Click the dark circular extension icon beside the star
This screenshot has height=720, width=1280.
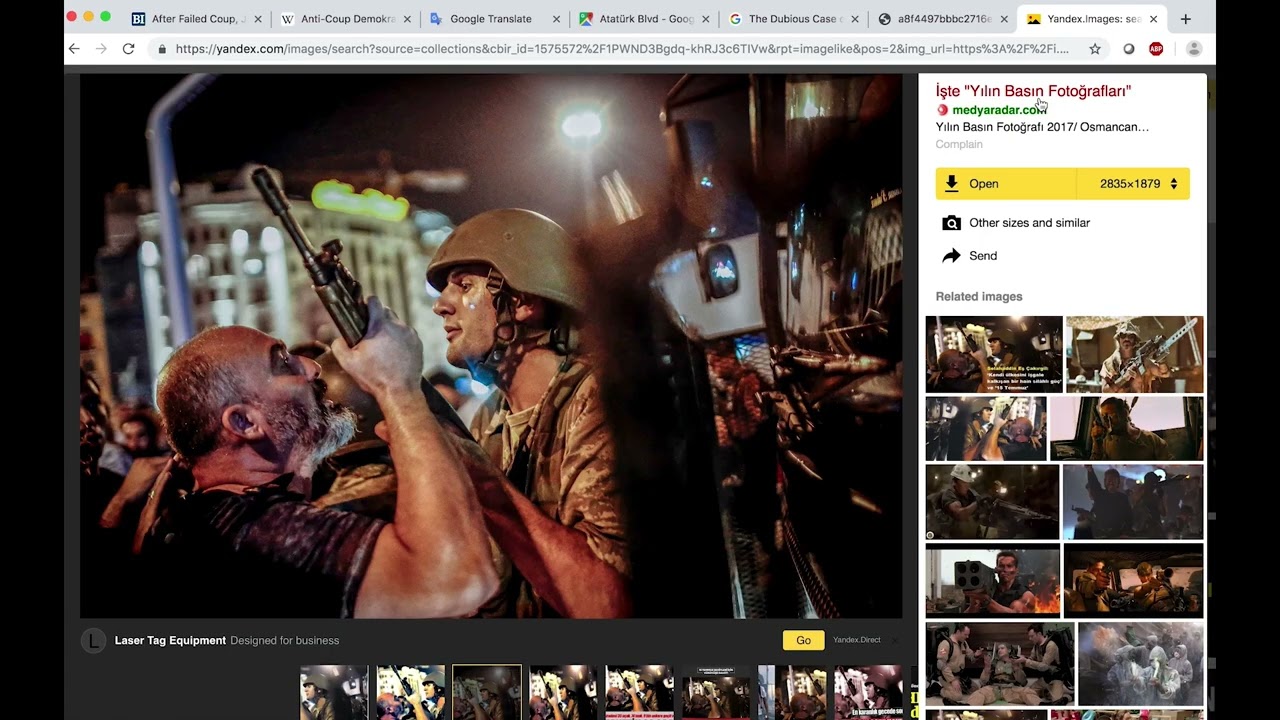pos(1129,48)
